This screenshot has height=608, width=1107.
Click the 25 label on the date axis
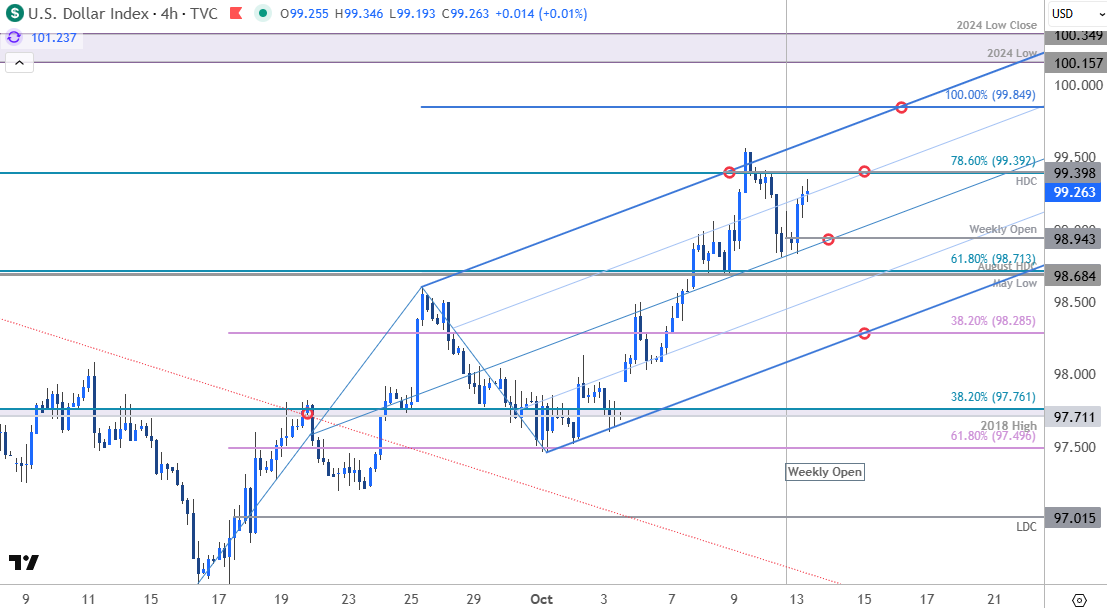point(411,600)
